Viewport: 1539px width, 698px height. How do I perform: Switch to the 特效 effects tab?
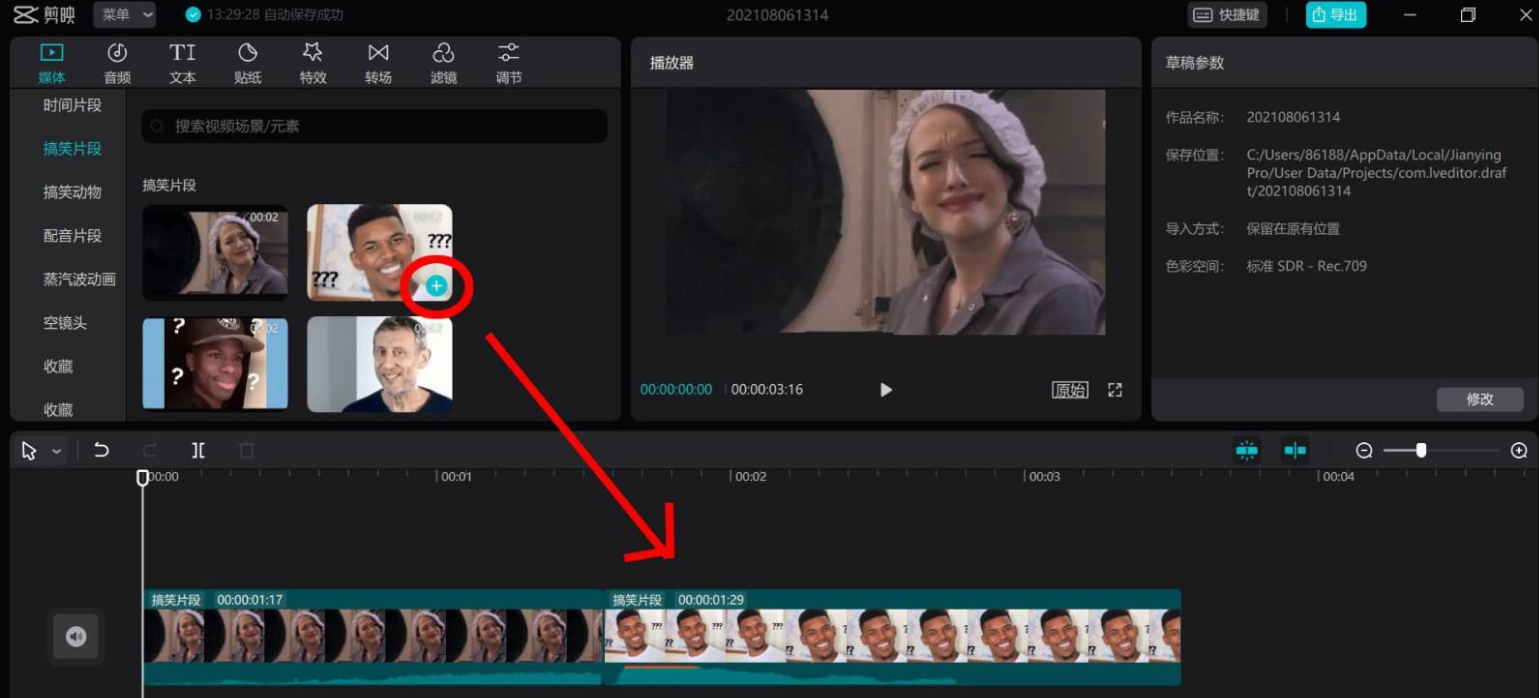click(313, 63)
